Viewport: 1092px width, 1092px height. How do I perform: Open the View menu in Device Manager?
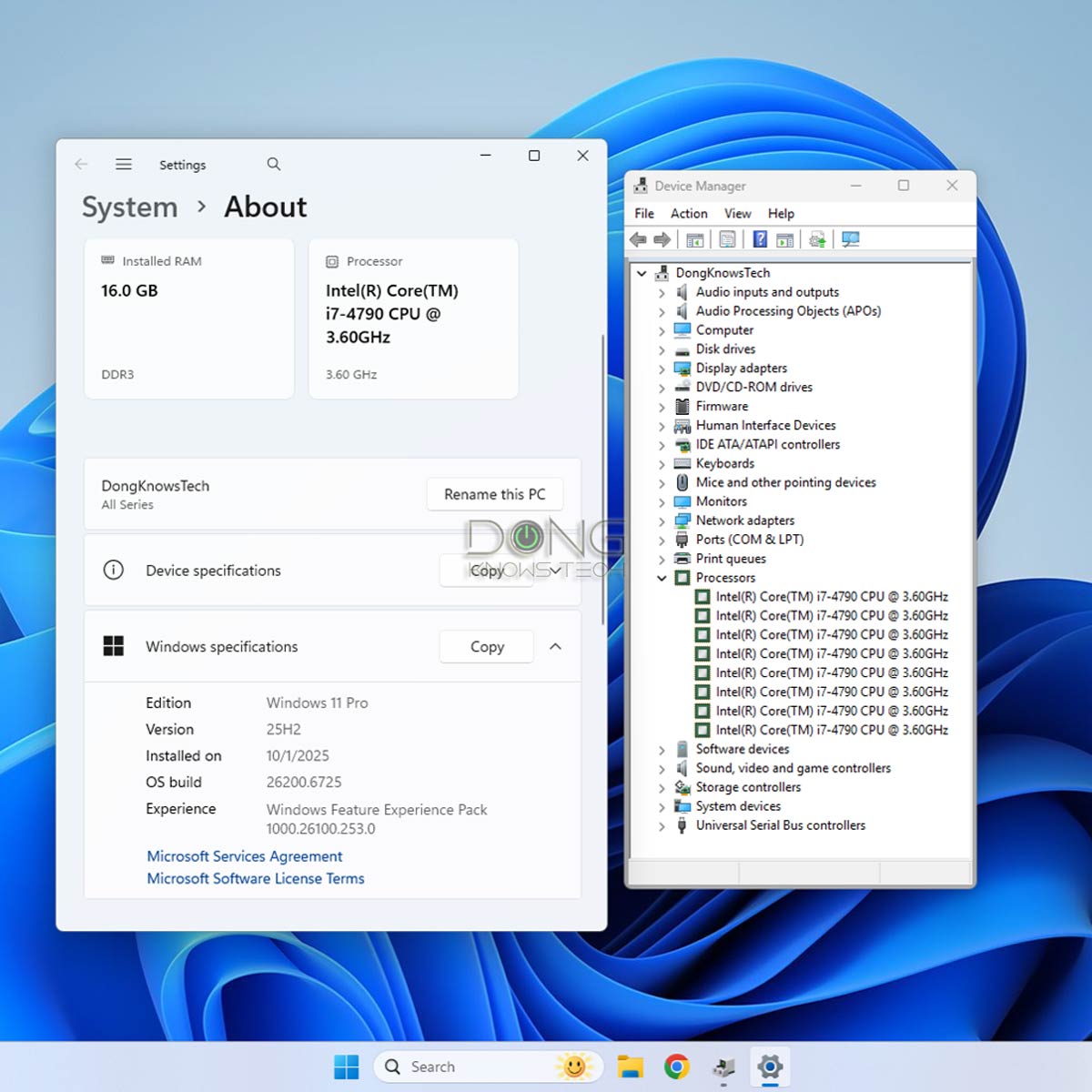coord(737,213)
